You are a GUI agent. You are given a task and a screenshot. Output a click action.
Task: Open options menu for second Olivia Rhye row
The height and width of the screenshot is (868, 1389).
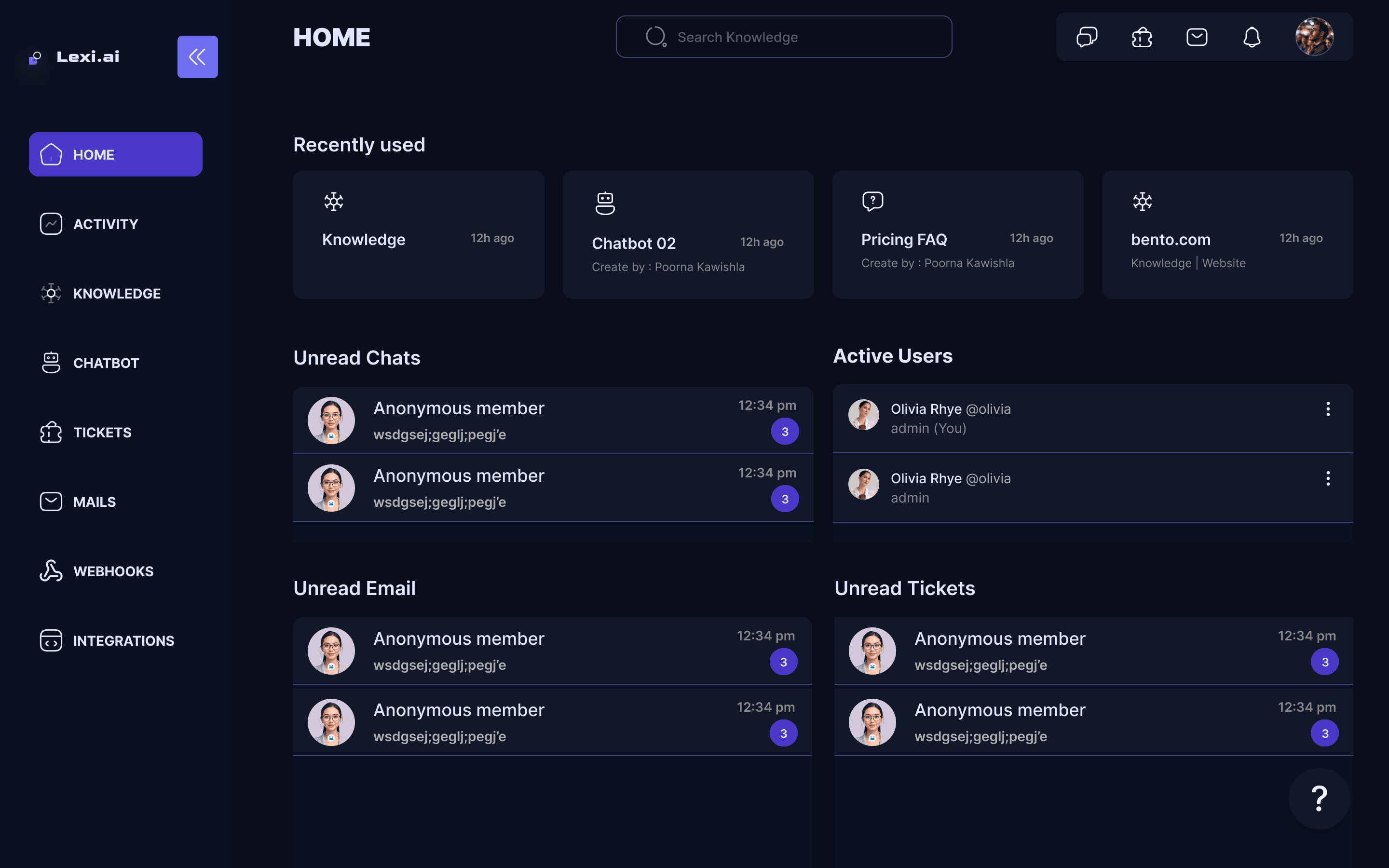tap(1328, 478)
